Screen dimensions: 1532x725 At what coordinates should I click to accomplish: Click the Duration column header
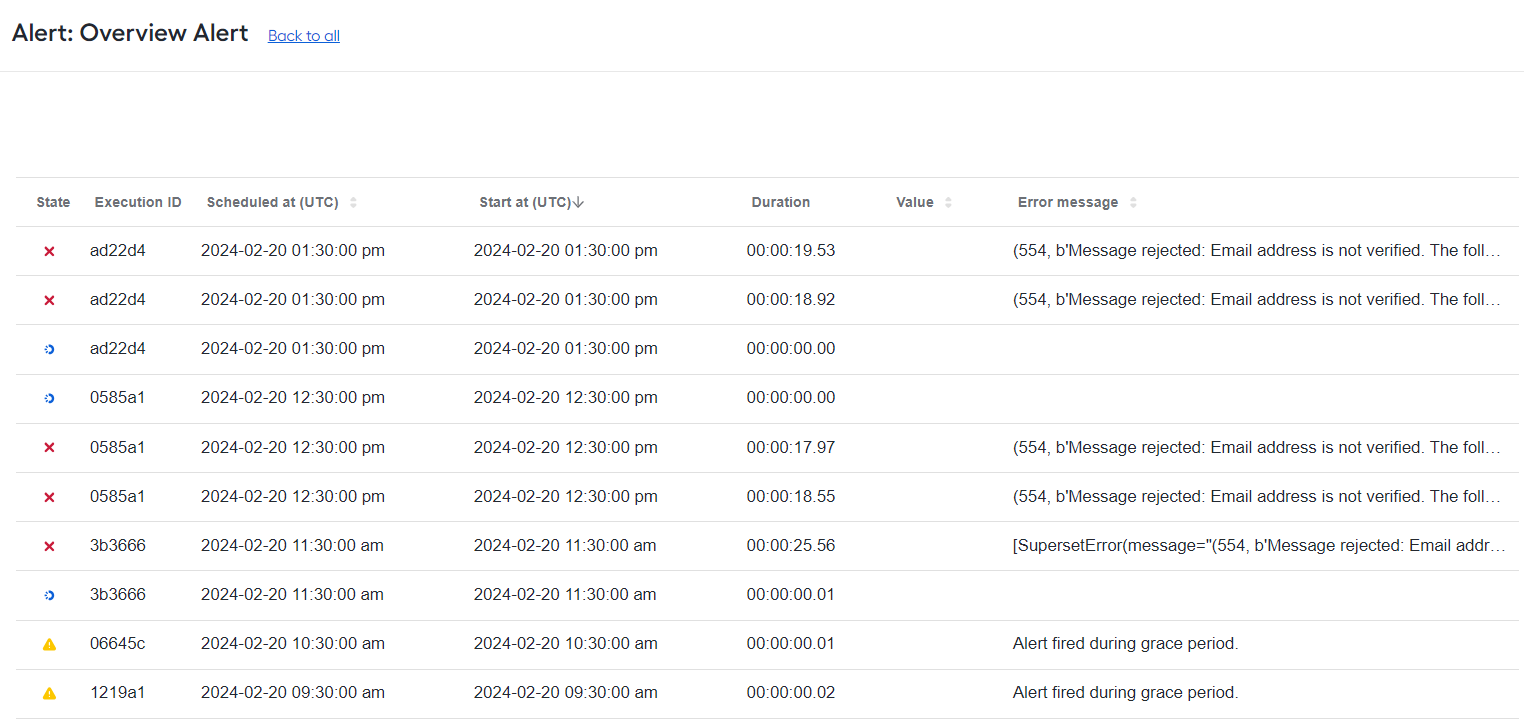781,202
